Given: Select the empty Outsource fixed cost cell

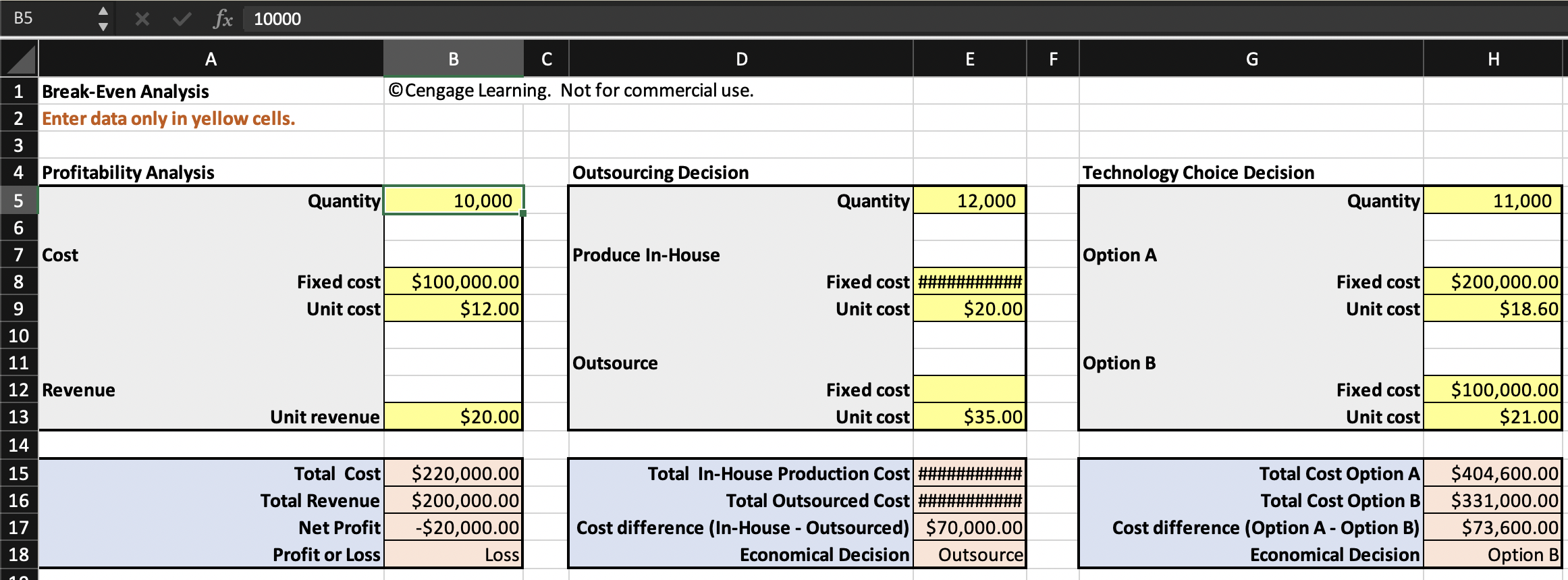Looking at the screenshot, I should tap(970, 390).
